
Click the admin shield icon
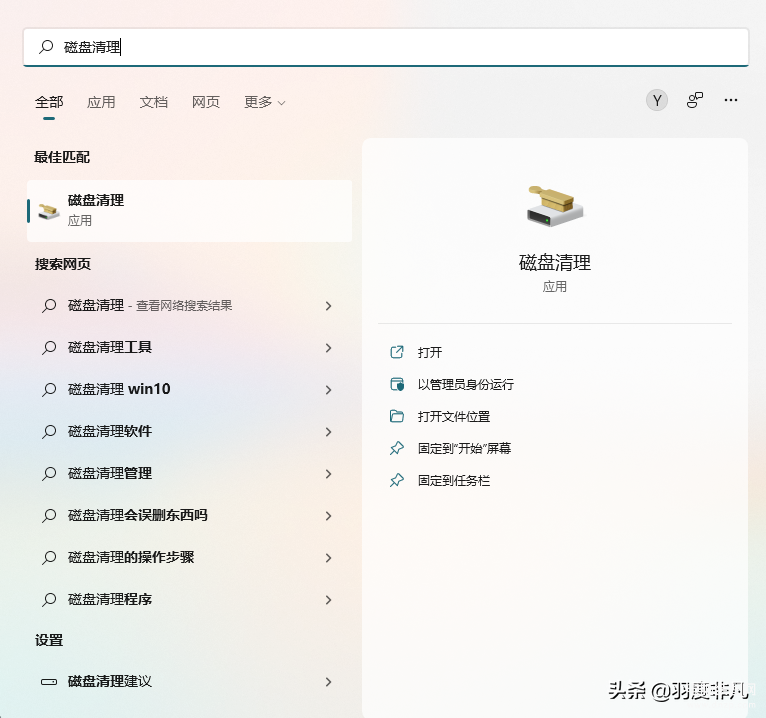click(397, 384)
